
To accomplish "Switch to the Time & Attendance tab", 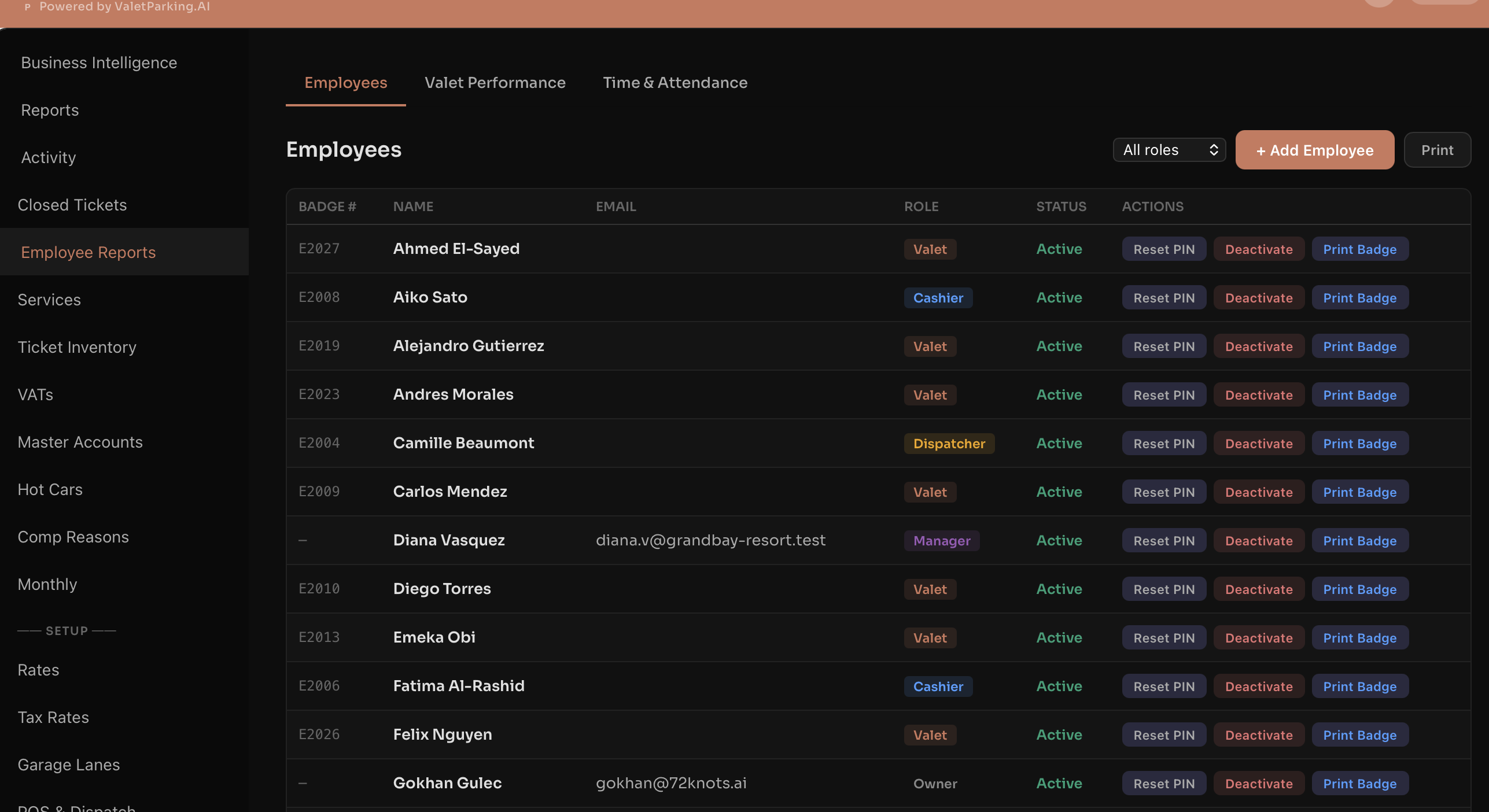I will pos(675,83).
